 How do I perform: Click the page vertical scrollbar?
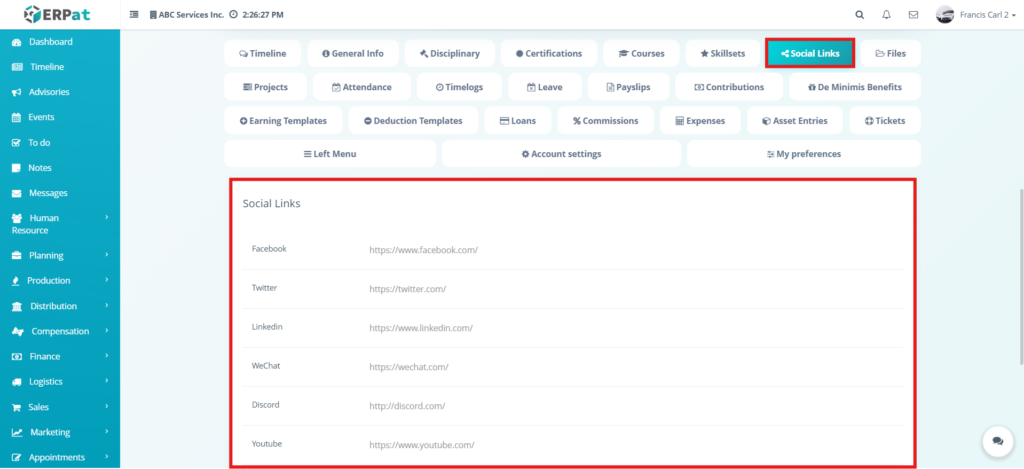pos(1021,277)
